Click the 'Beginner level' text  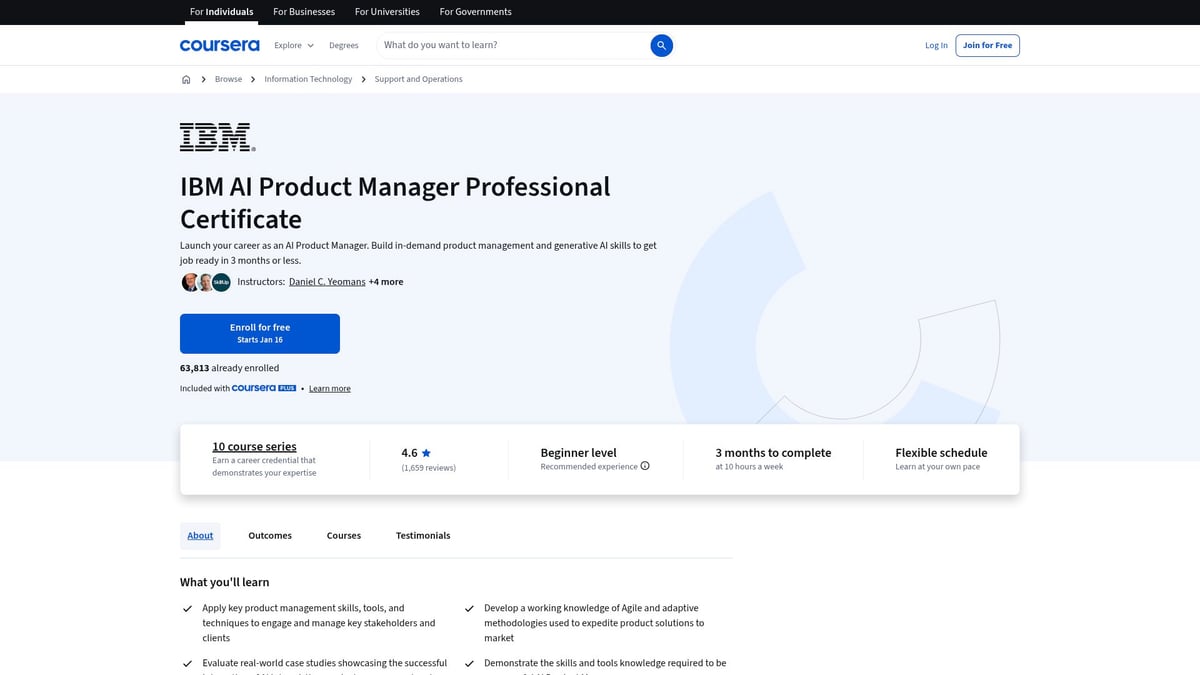point(579,453)
